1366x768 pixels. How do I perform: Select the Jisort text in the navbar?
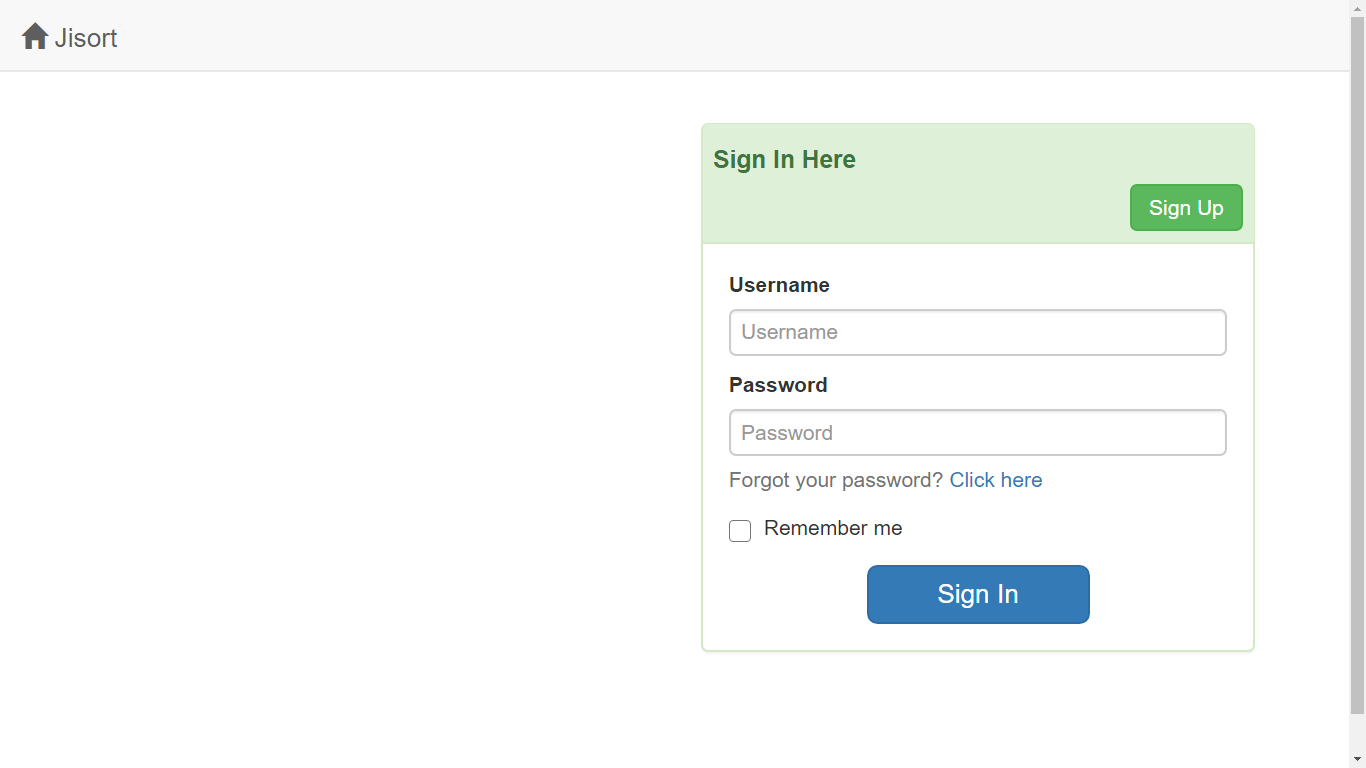tap(88, 38)
